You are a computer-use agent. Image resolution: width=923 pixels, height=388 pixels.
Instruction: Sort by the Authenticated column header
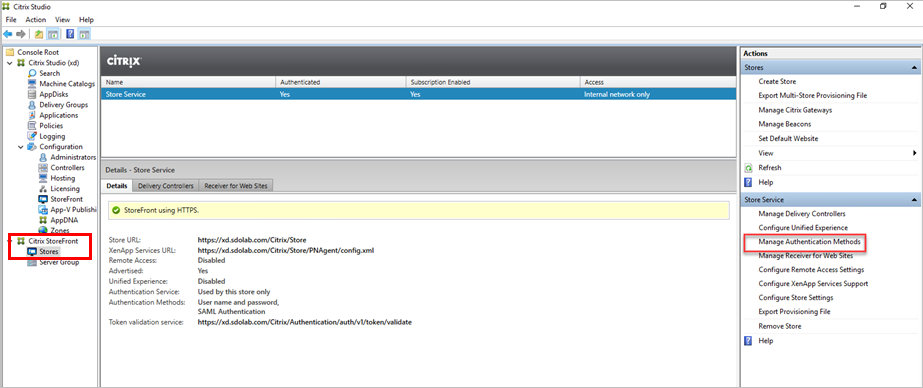click(x=341, y=82)
